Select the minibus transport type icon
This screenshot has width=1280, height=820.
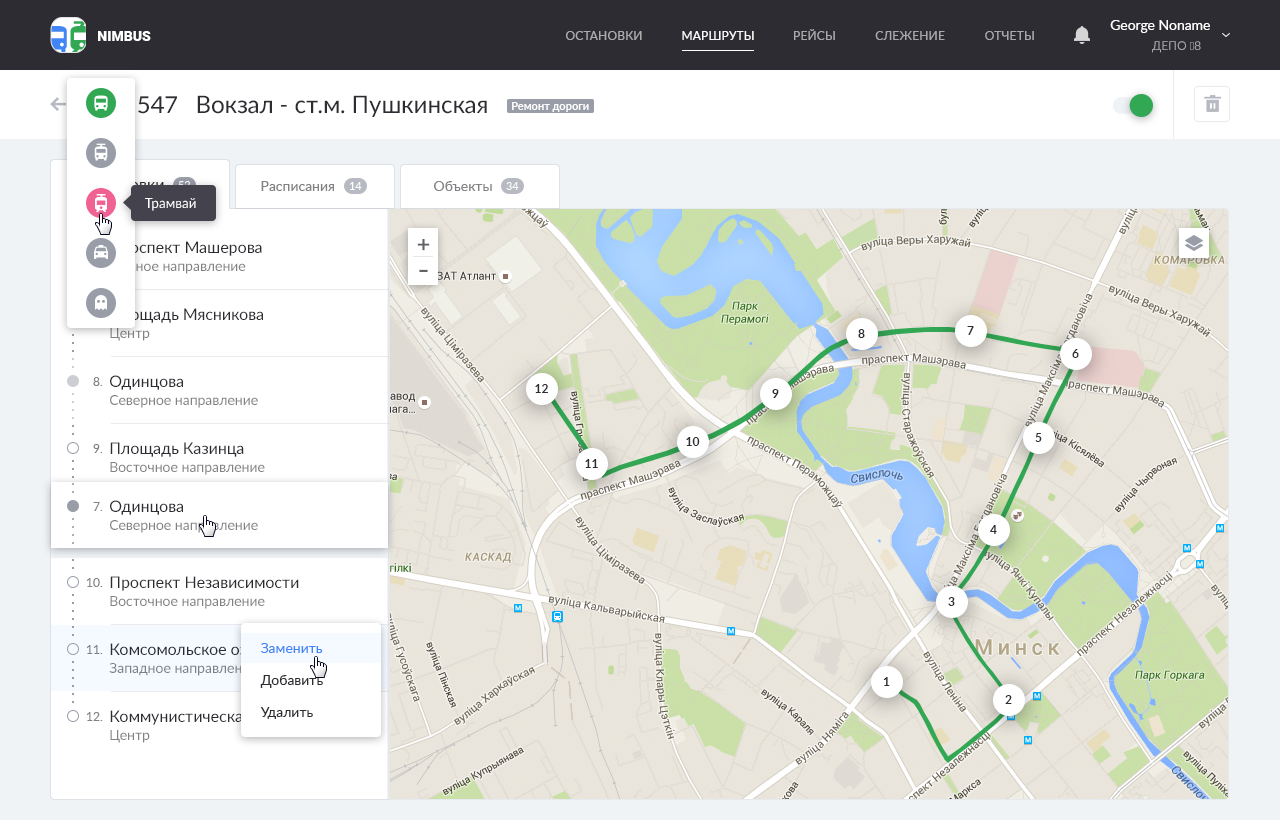100,253
